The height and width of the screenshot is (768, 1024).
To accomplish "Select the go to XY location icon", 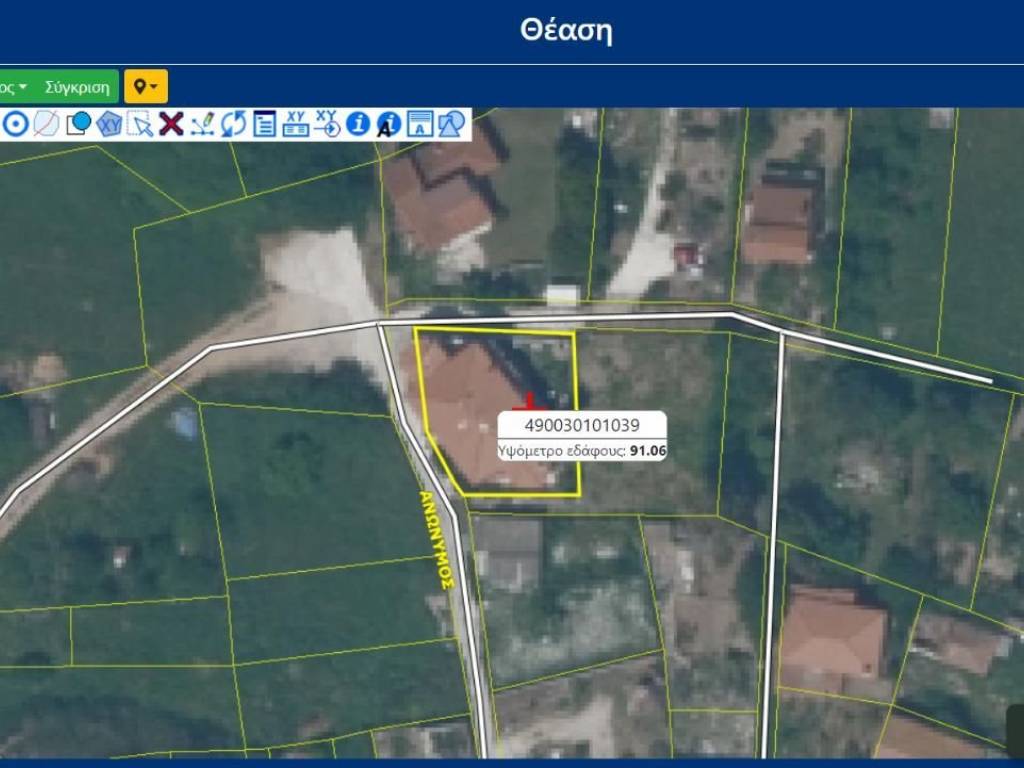I will (x=327, y=124).
